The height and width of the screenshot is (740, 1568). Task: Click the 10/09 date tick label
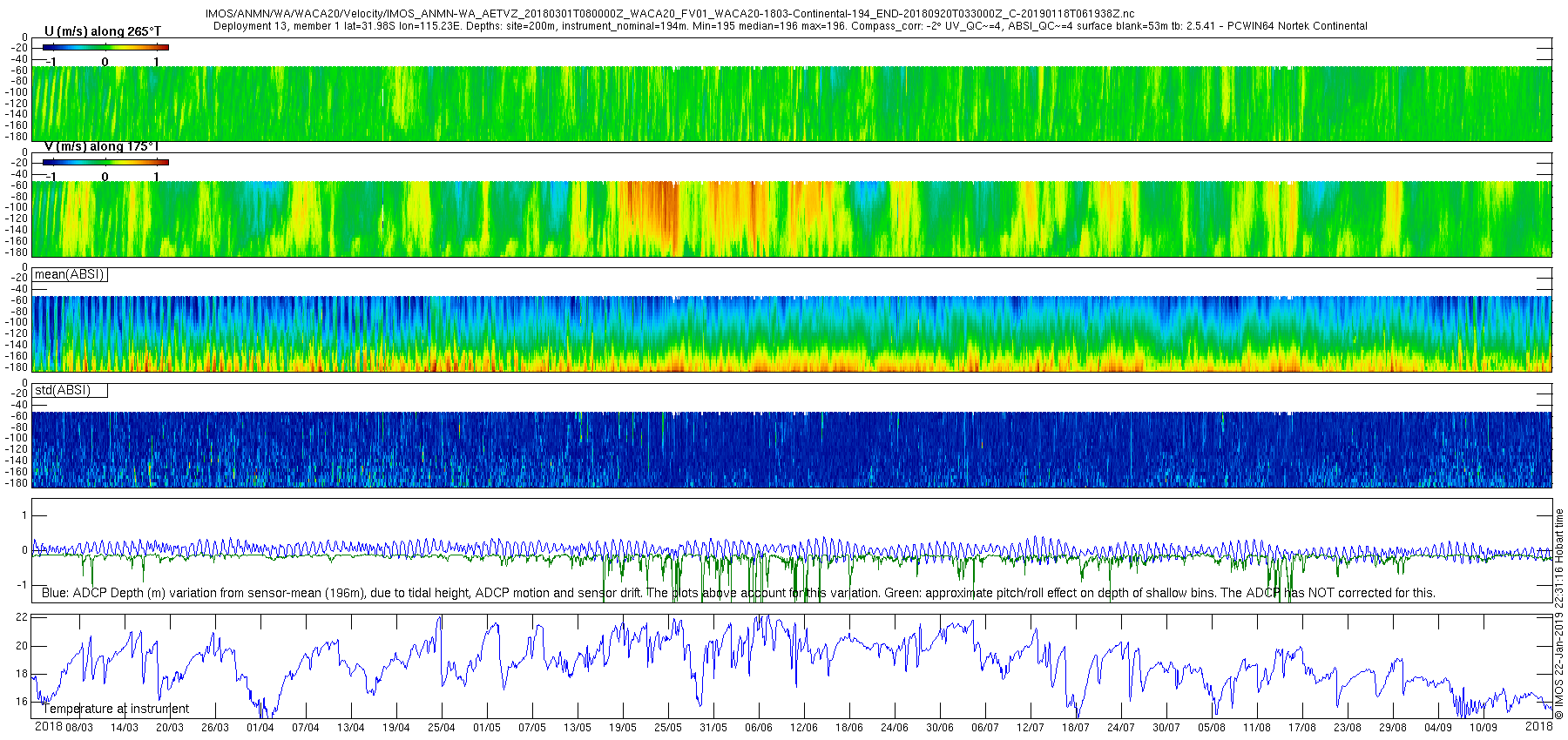[1484, 728]
